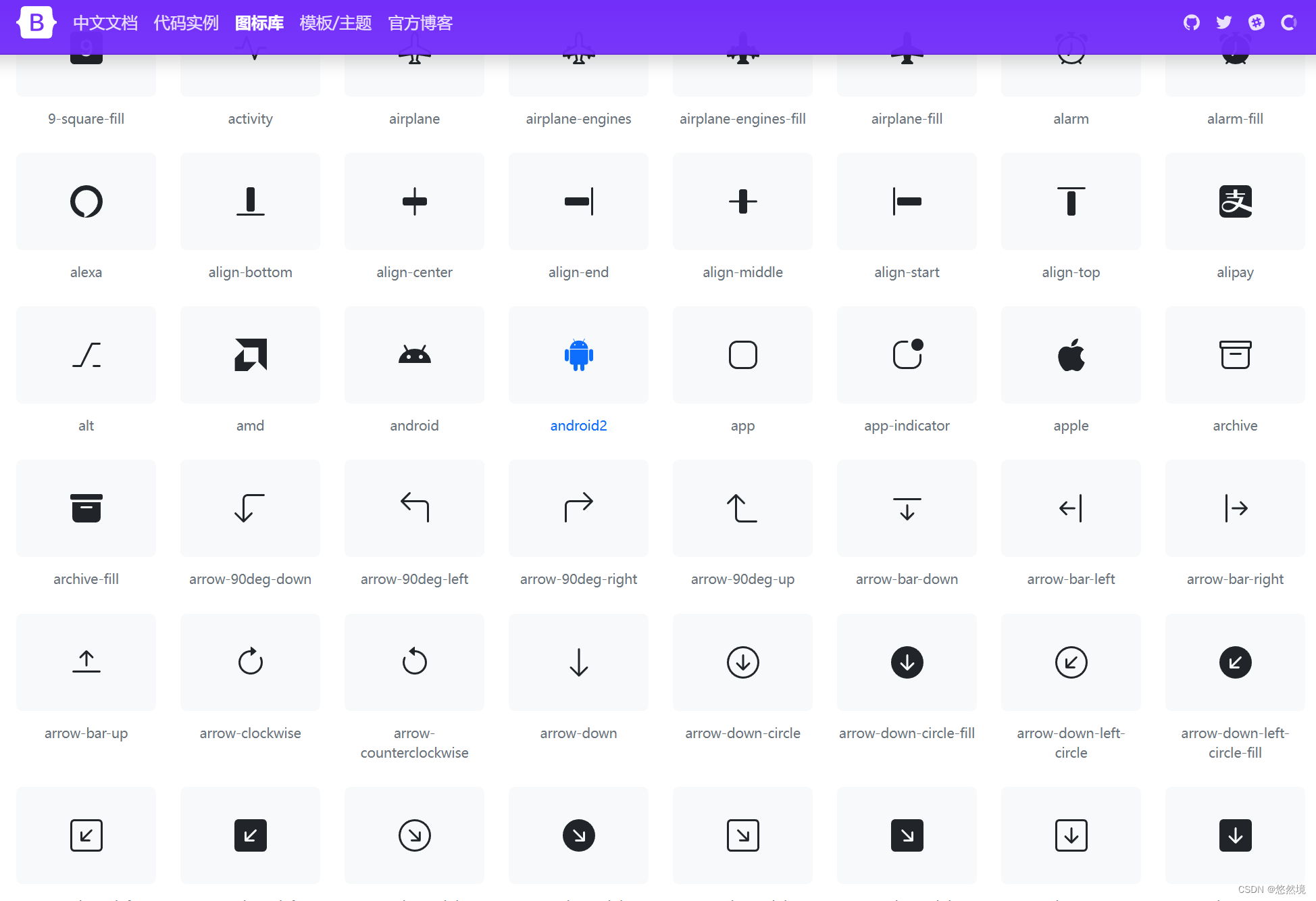1316x901 pixels.
Task: Select the arrow-bar-left icon
Action: click(1071, 508)
